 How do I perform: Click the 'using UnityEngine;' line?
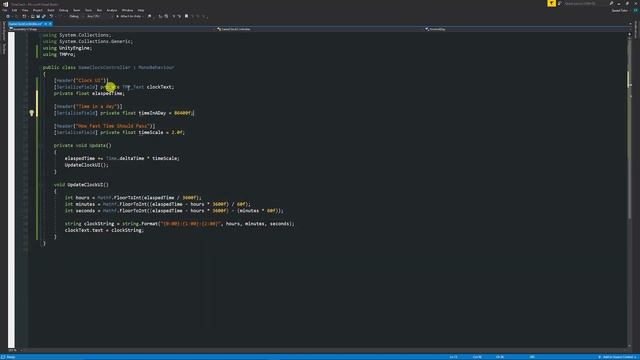[x=67, y=48]
